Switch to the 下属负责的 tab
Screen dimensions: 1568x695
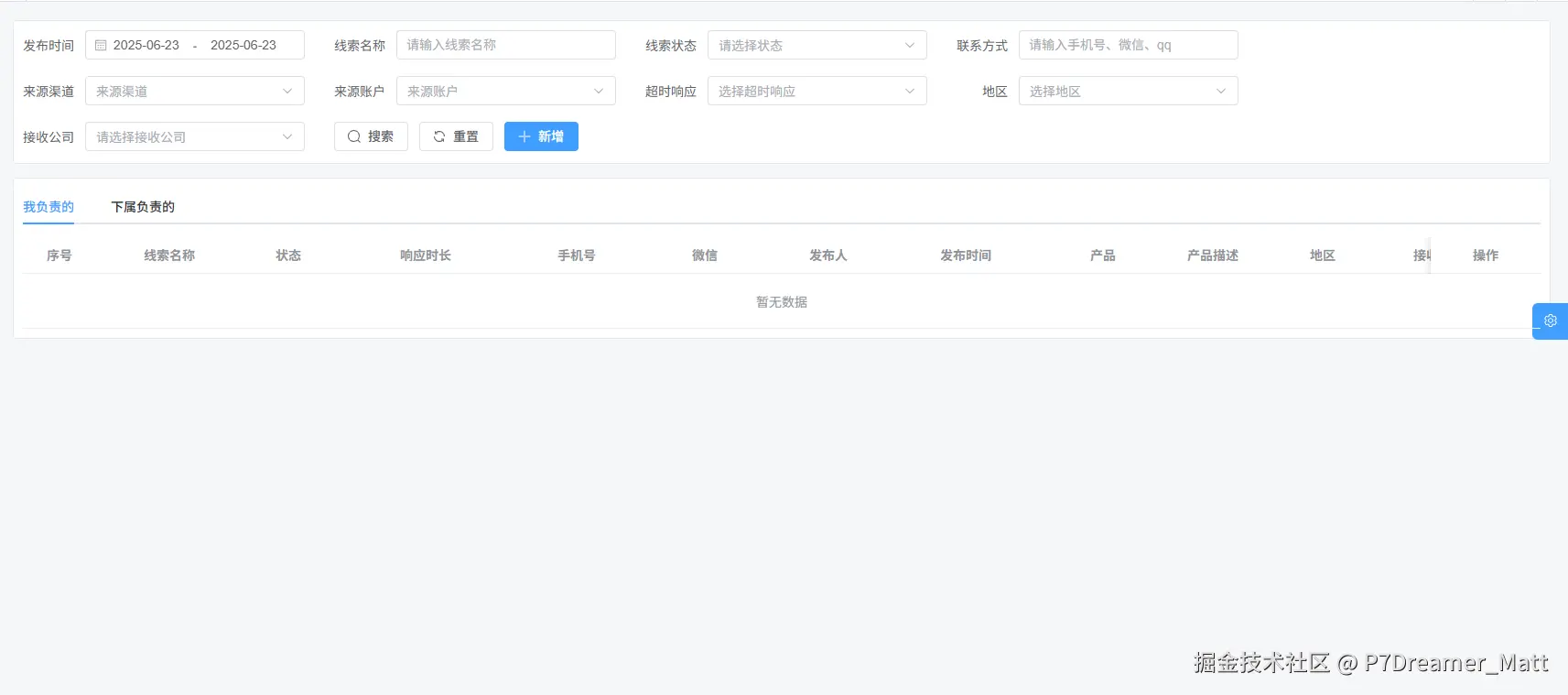click(143, 207)
